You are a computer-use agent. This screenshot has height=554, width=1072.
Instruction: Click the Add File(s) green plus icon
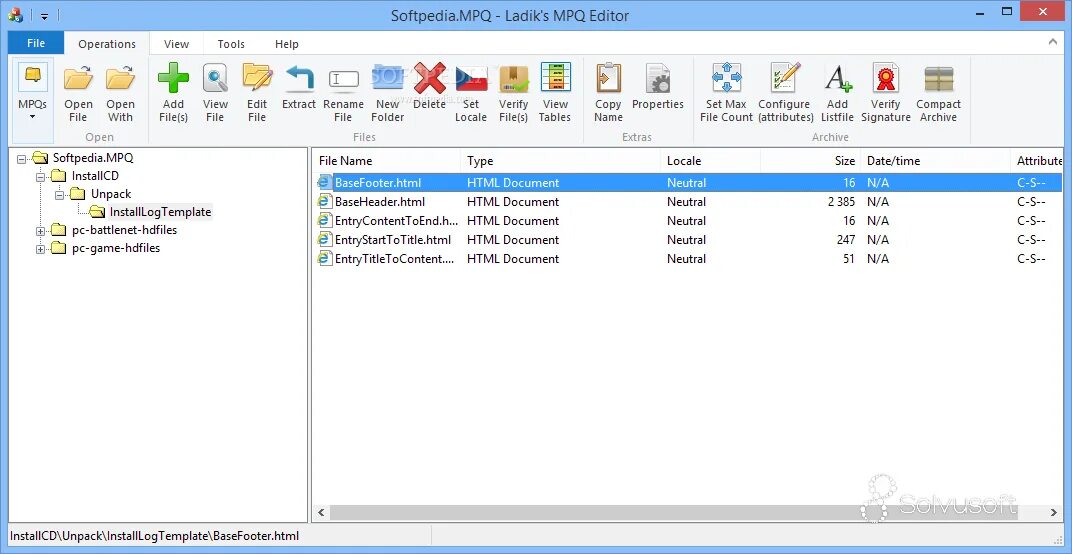tap(173, 77)
